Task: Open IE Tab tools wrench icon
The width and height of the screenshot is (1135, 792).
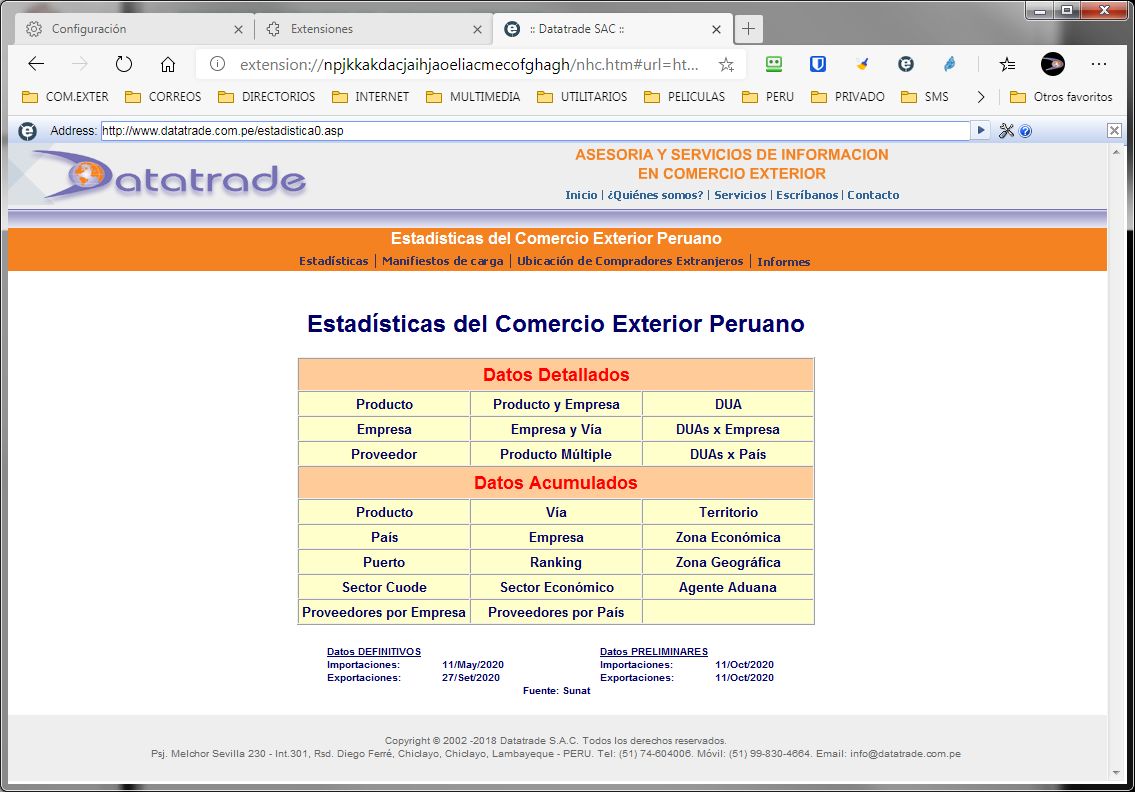Action: coord(1006,131)
